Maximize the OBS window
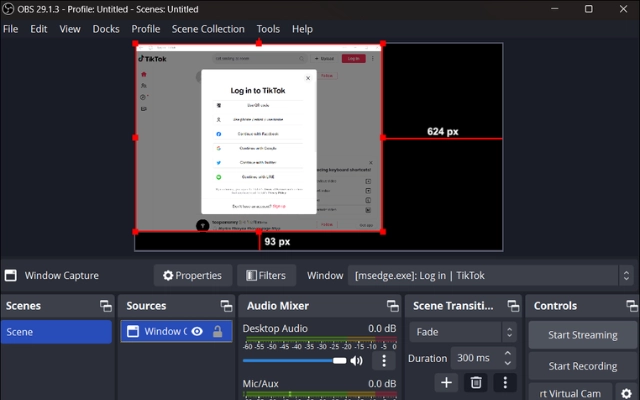Image resolution: width=640 pixels, height=400 pixels. pyautogui.click(x=589, y=9)
